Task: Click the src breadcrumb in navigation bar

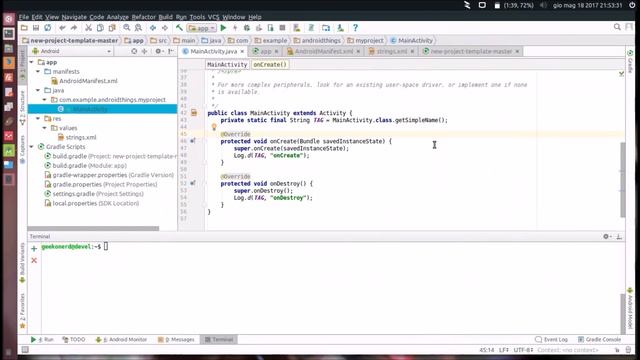Action: pyautogui.click(x=158, y=40)
